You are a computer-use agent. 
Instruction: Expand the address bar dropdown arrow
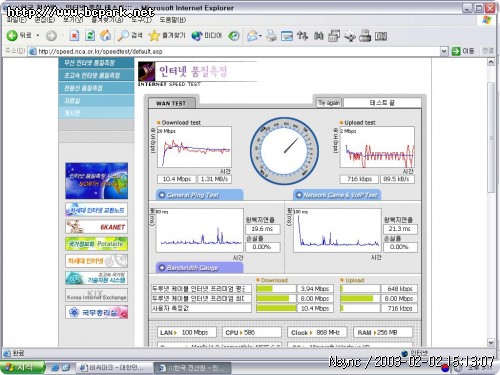444,51
